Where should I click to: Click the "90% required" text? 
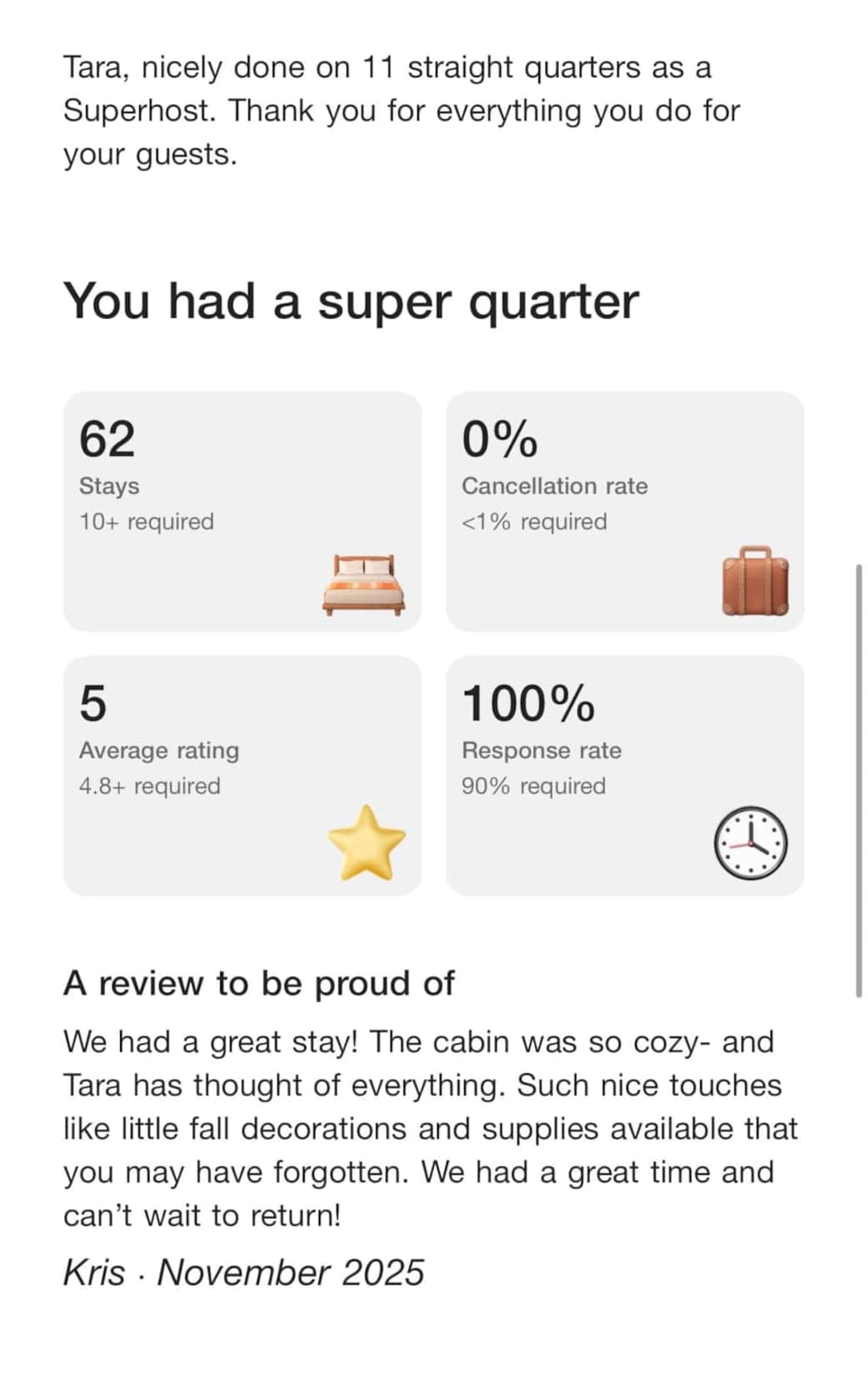click(533, 787)
